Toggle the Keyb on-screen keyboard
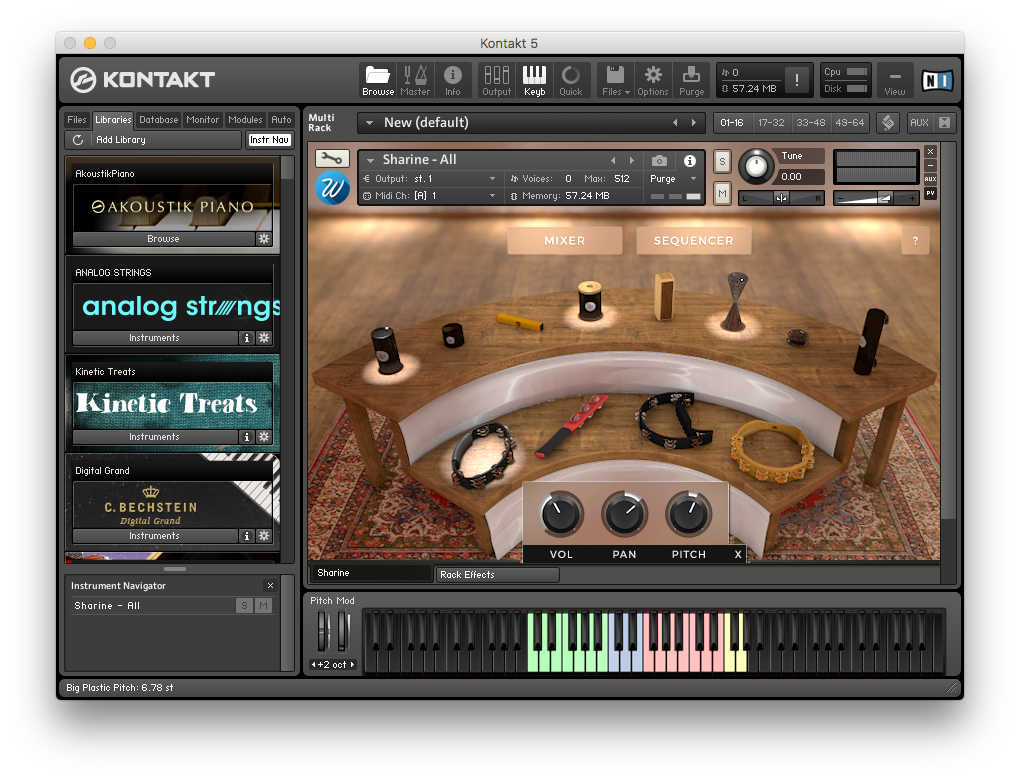Viewport: 1020px width, 780px height. point(535,81)
